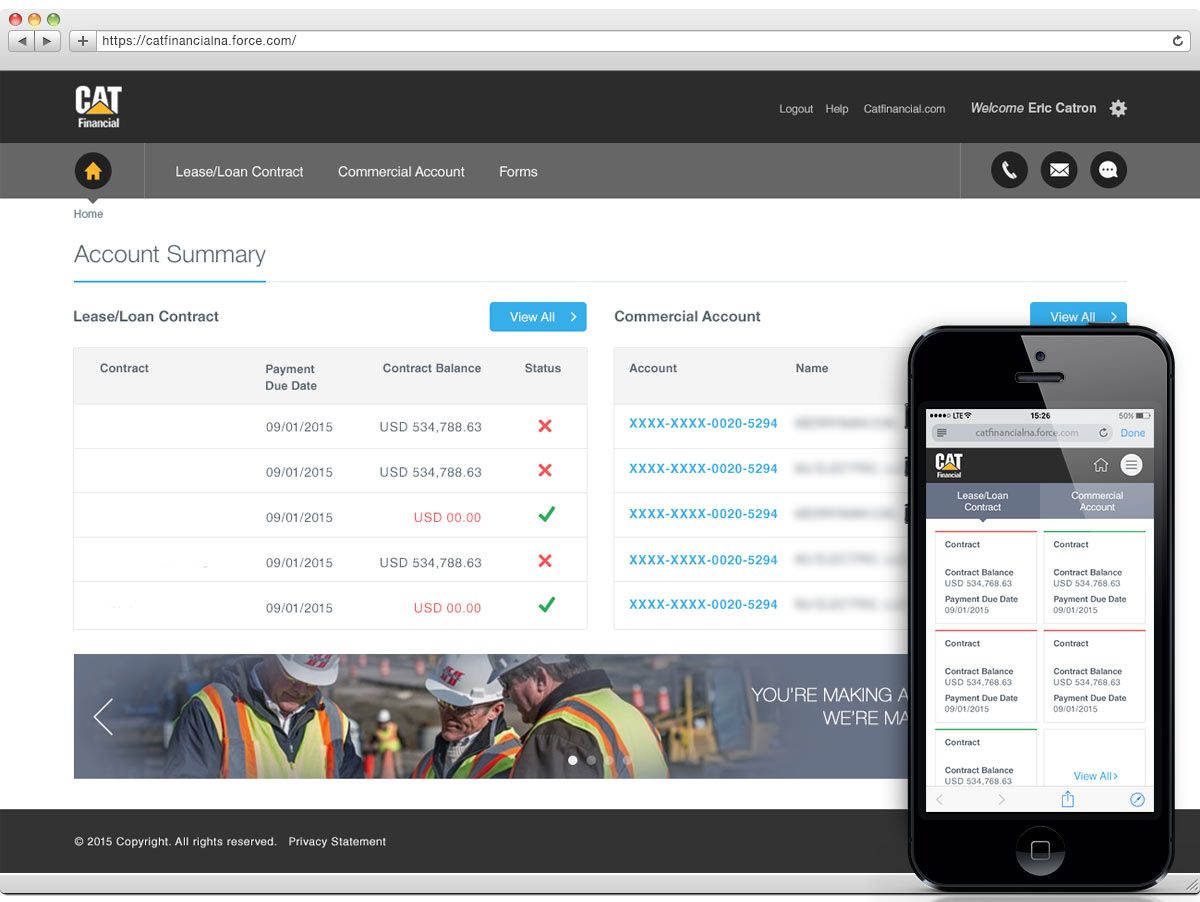Tap the home icon in mobile header
1200x902 pixels.
click(1100, 464)
